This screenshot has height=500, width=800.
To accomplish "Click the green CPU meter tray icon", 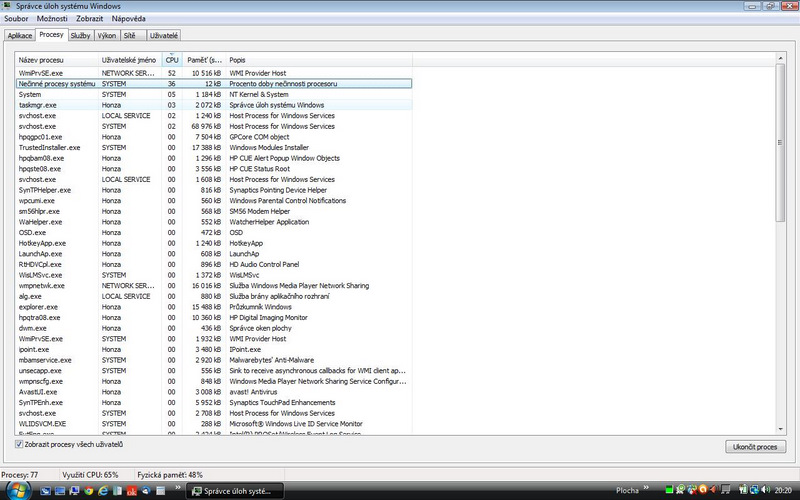I will (669, 490).
